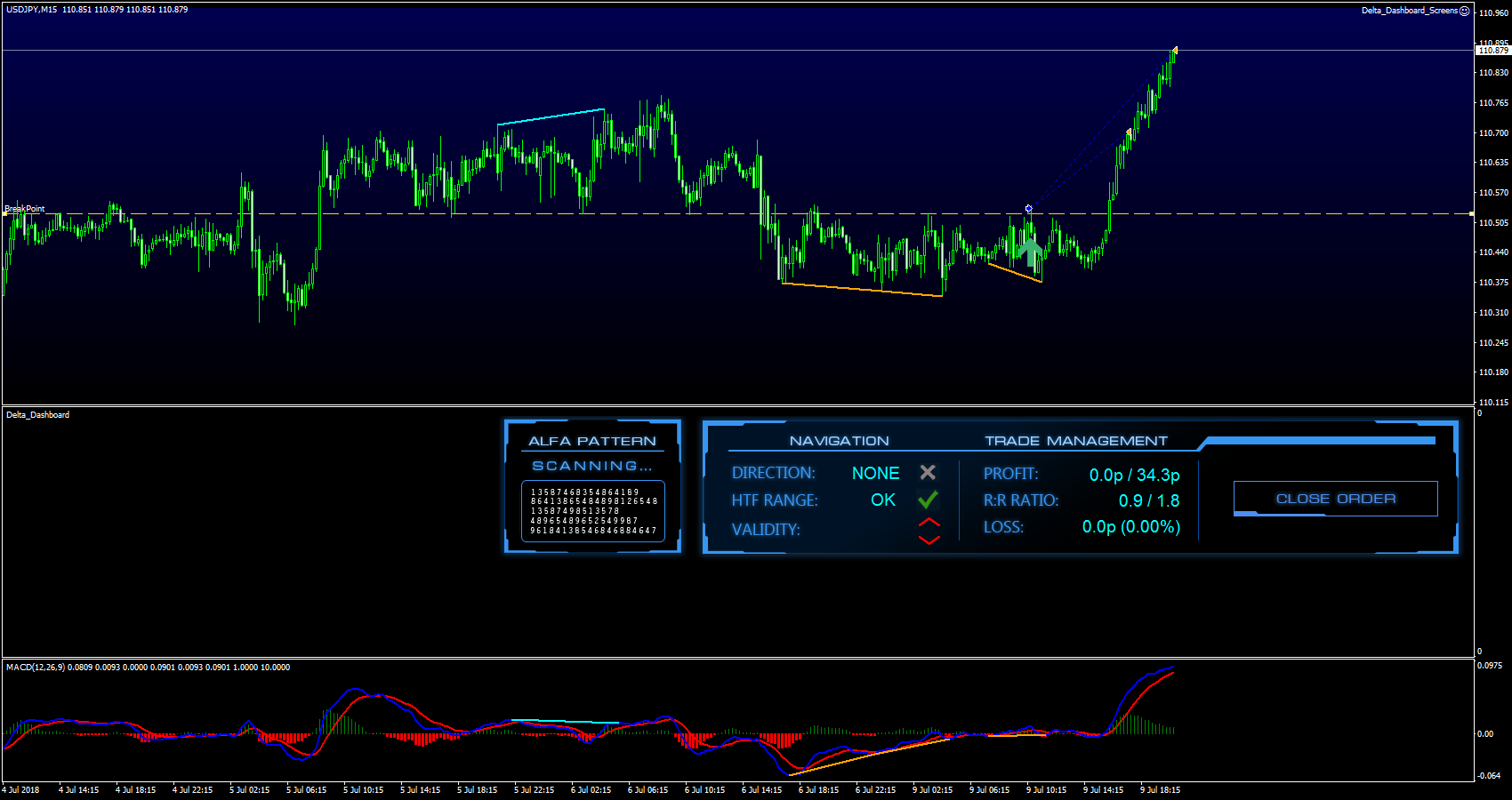Select the yellow BreakPoint line right handle

pyautogui.click(x=1471, y=214)
